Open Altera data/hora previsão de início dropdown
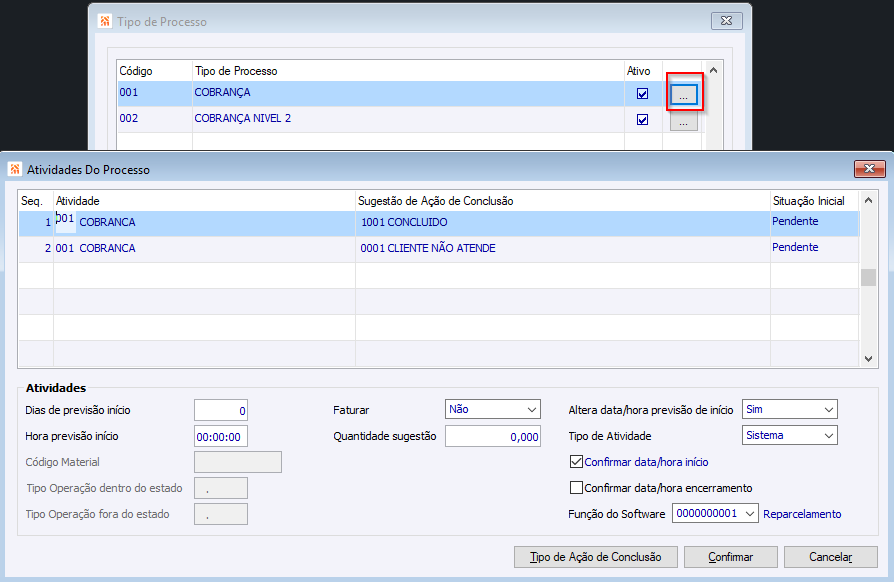The height and width of the screenshot is (582, 894). click(x=790, y=409)
